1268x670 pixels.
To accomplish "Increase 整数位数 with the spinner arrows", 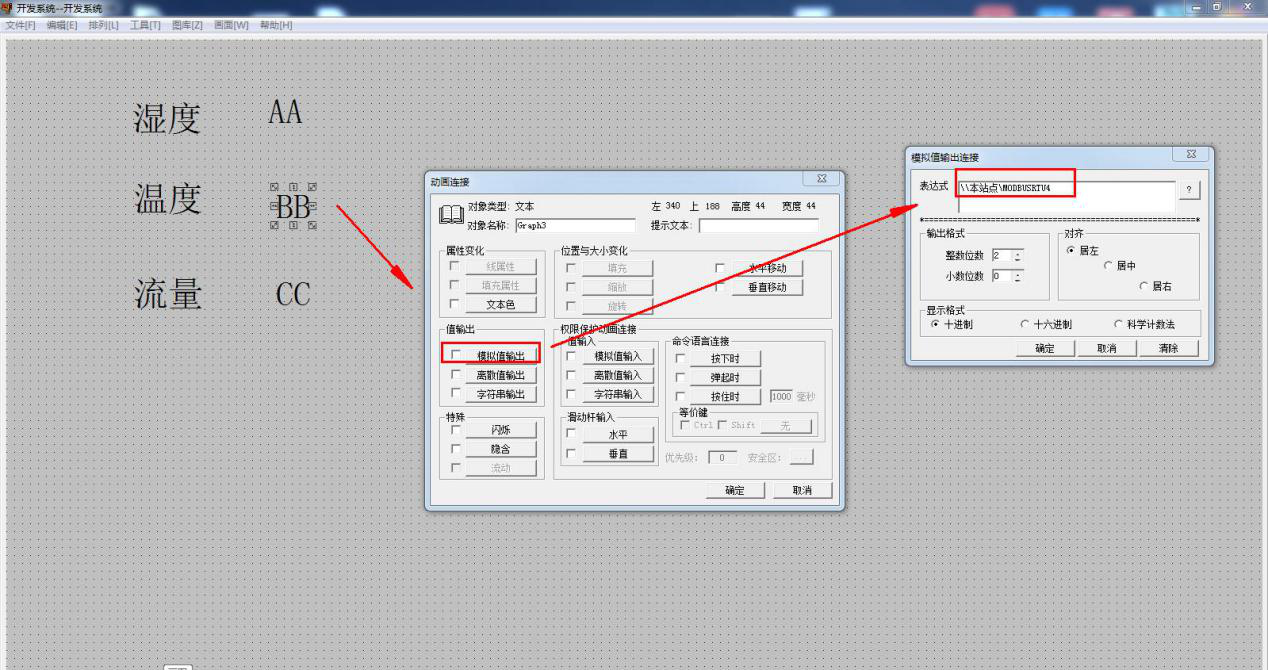I will 1018,252.
